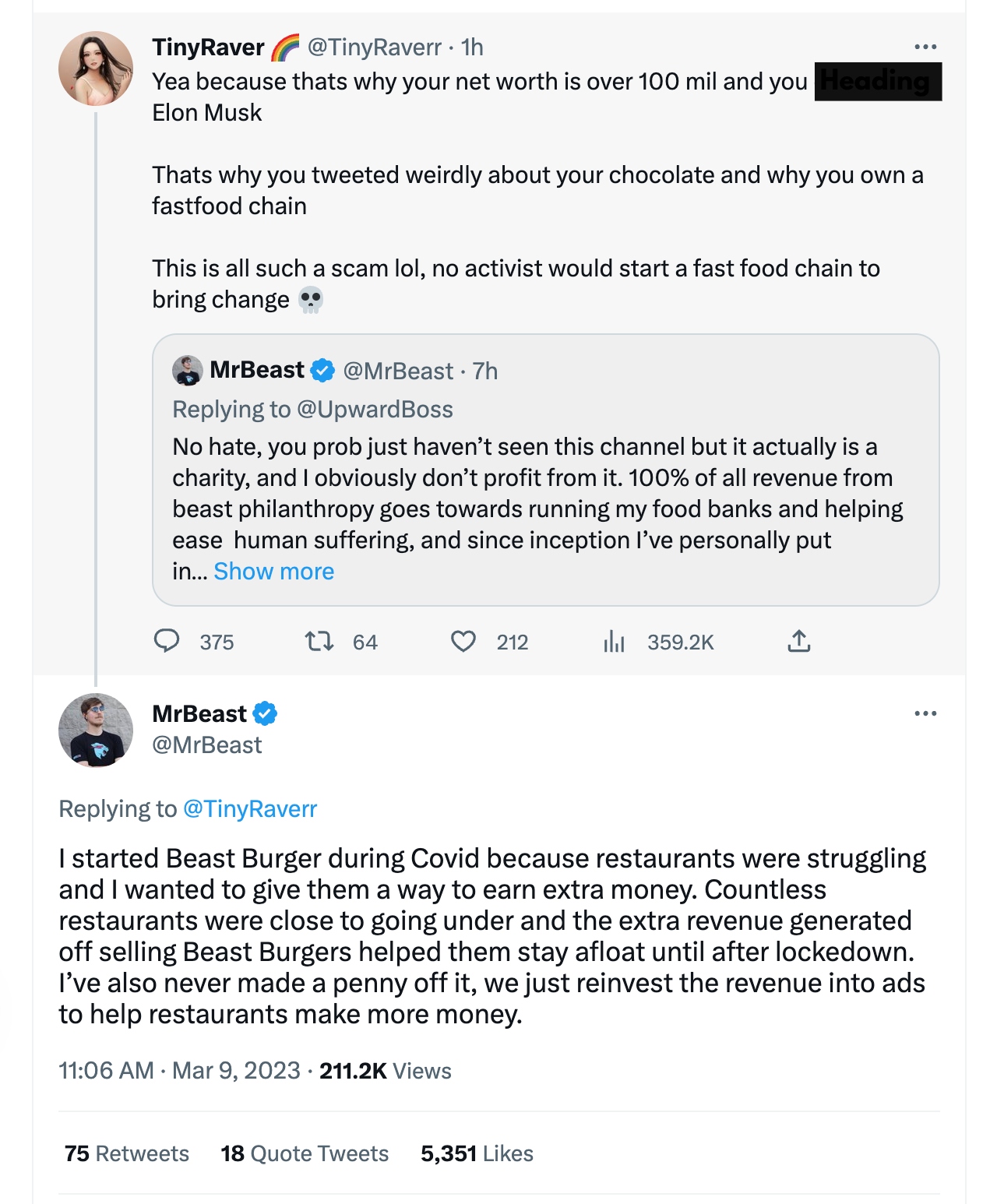This screenshot has height=1204, width=997.
Task: Open the three-dot menu on TinyRaver's tweet
Action: tap(925, 47)
